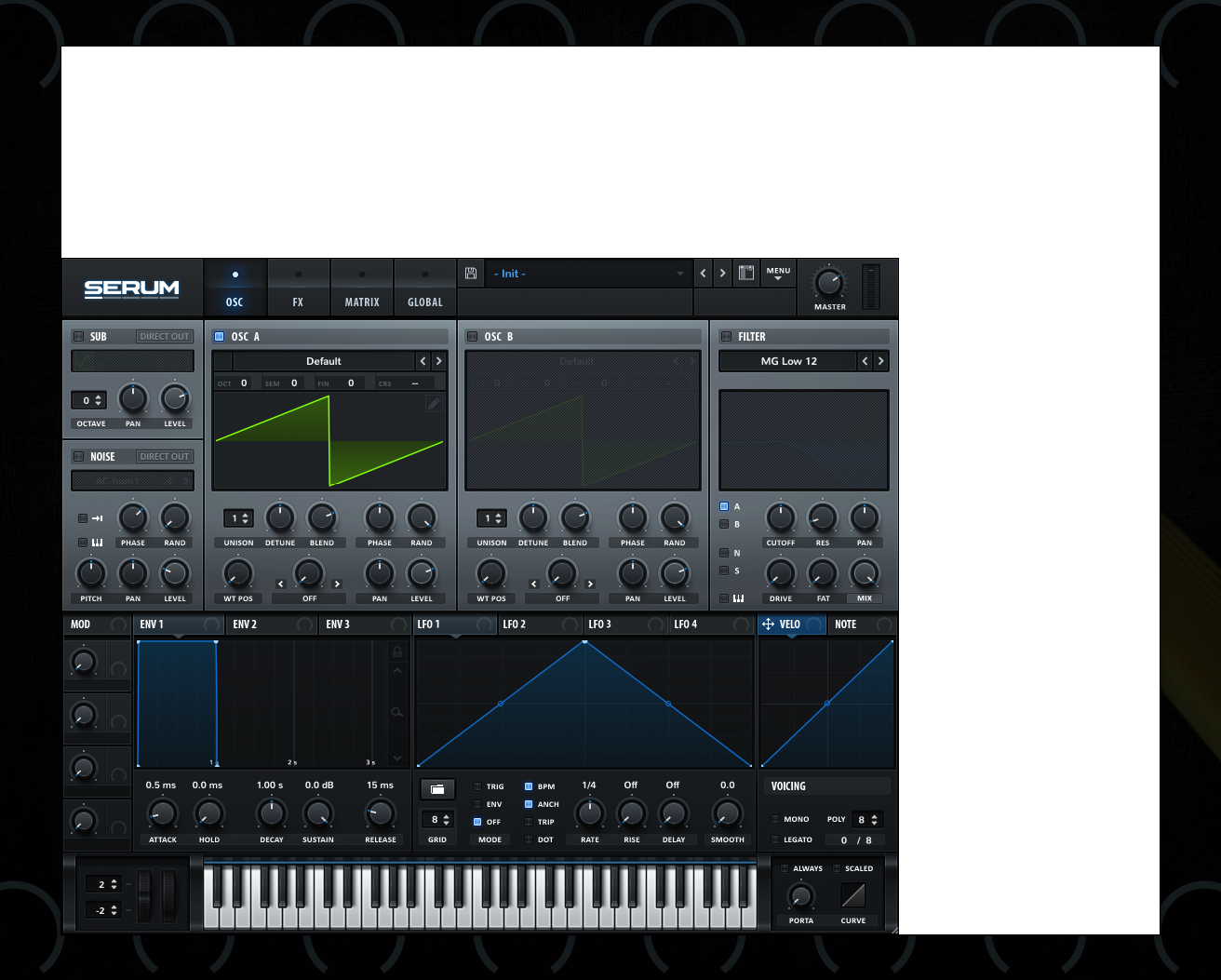1221x980 pixels.
Task: Select previous preset arrow
Action: pos(703,273)
